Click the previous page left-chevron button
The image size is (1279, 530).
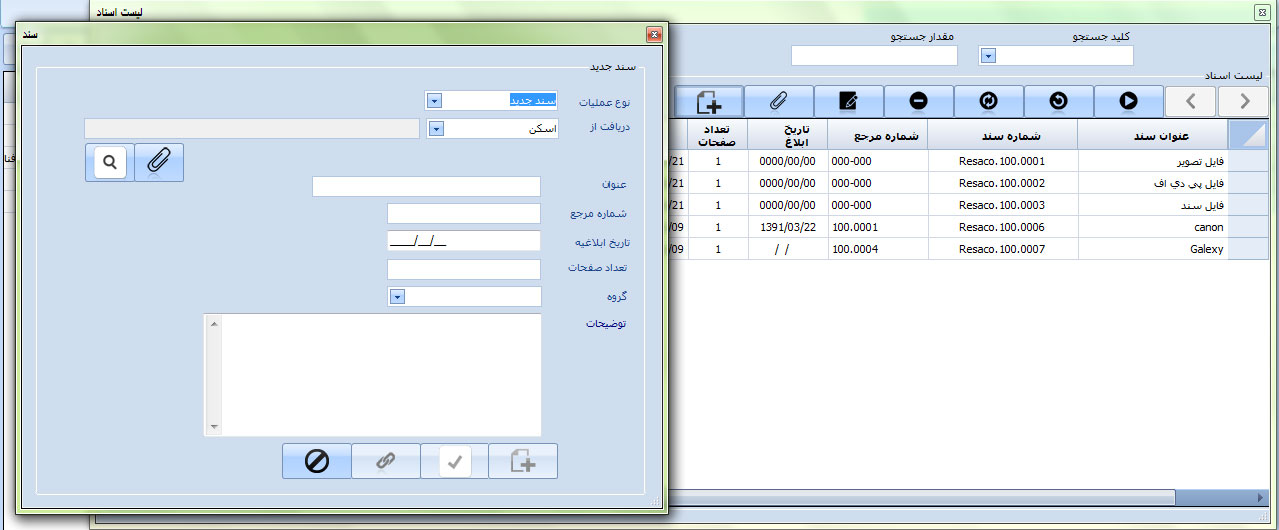click(x=1191, y=100)
